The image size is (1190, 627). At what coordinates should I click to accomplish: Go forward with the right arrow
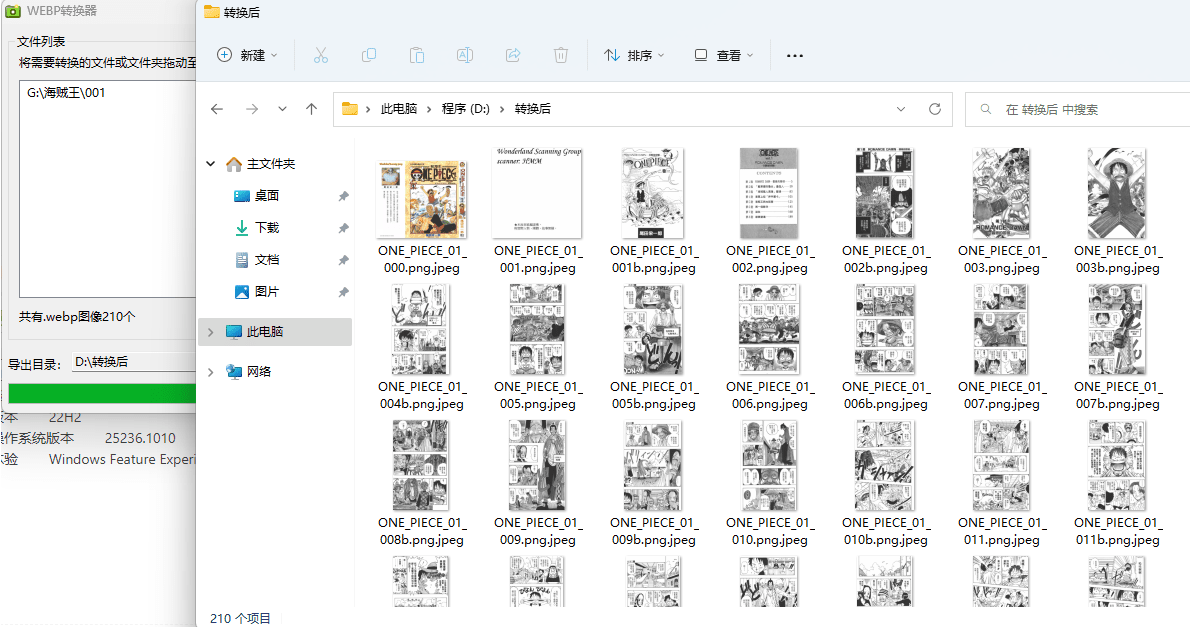pos(252,109)
